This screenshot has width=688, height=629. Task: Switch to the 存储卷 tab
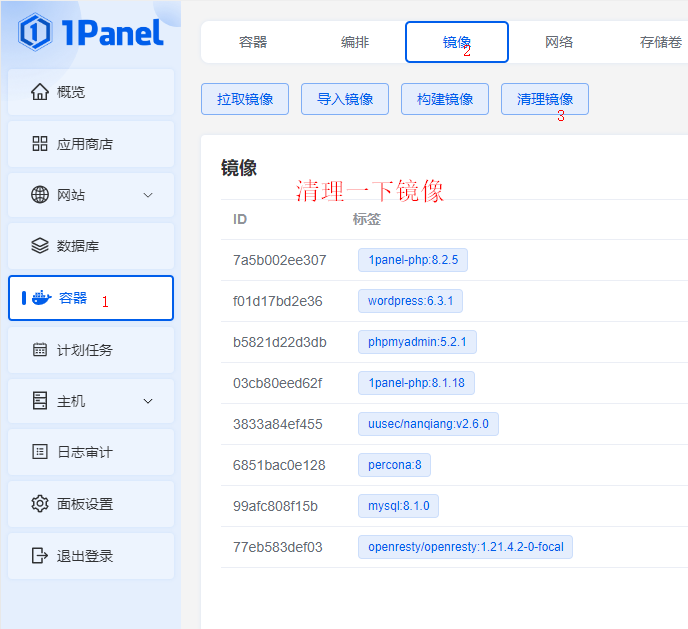pos(660,42)
